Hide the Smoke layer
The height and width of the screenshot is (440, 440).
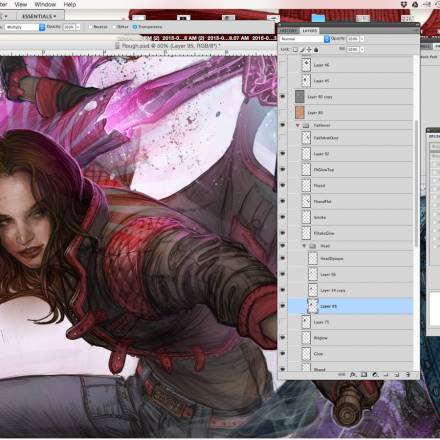point(283,217)
